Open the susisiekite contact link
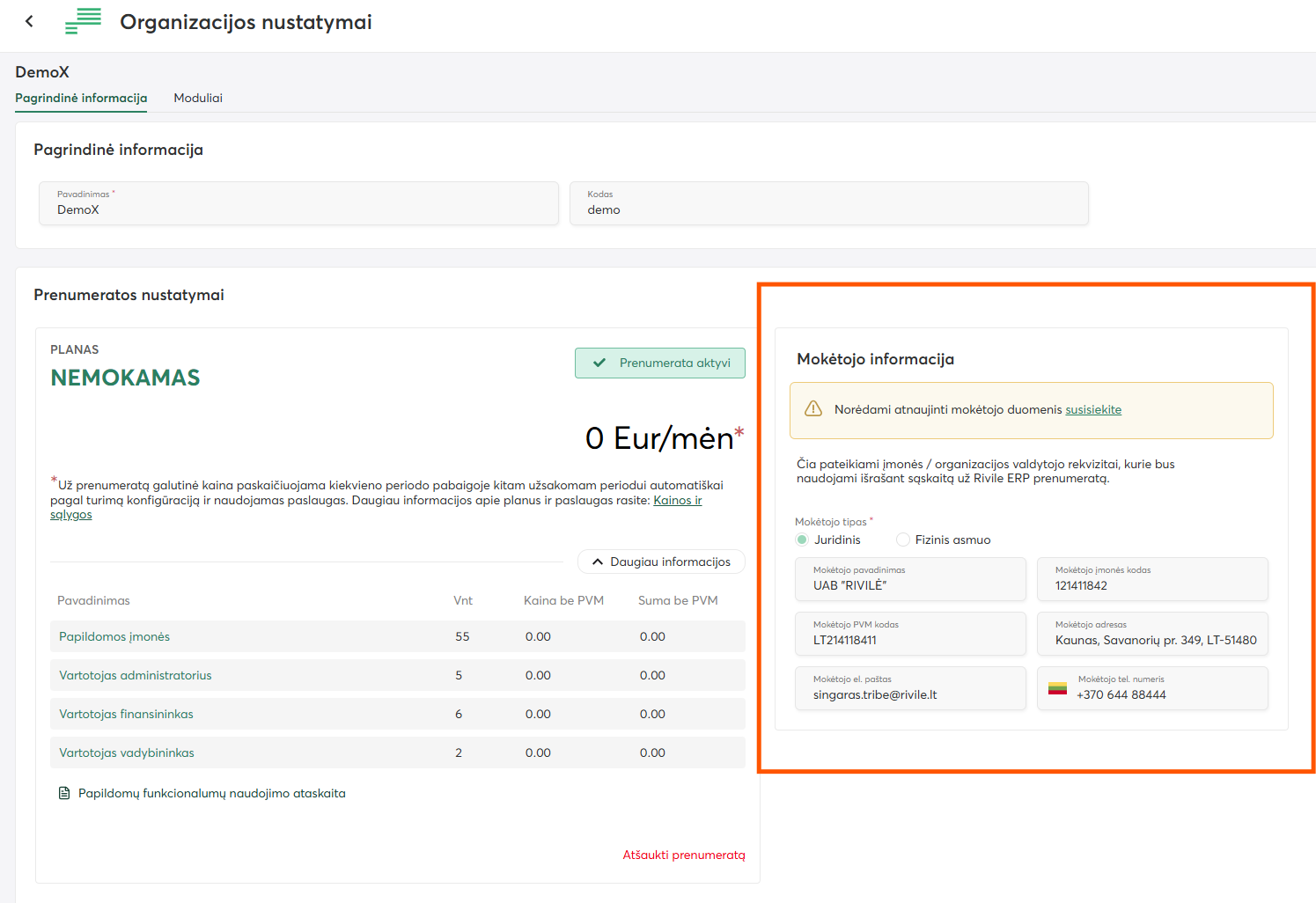 click(1093, 409)
